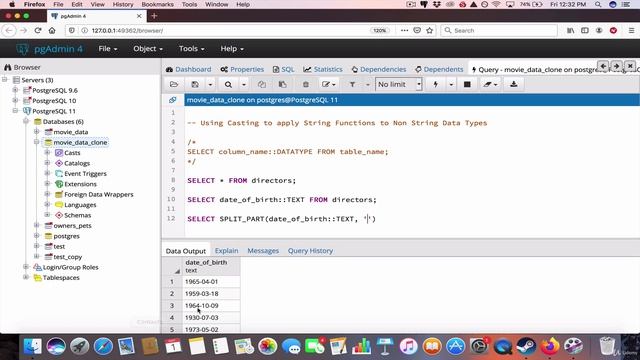Execute the query with the lightning bolt icon
Viewport: 640px width, 360px height.
tap(436, 84)
